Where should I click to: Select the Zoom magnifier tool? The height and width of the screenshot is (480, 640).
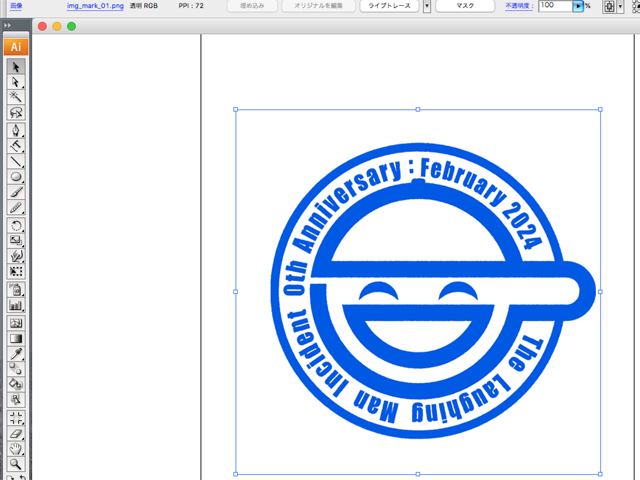pos(16,464)
